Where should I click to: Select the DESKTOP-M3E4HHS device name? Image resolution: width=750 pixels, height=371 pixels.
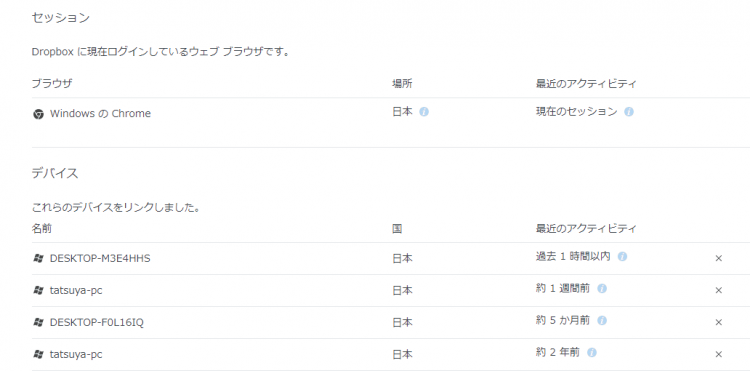point(100,259)
